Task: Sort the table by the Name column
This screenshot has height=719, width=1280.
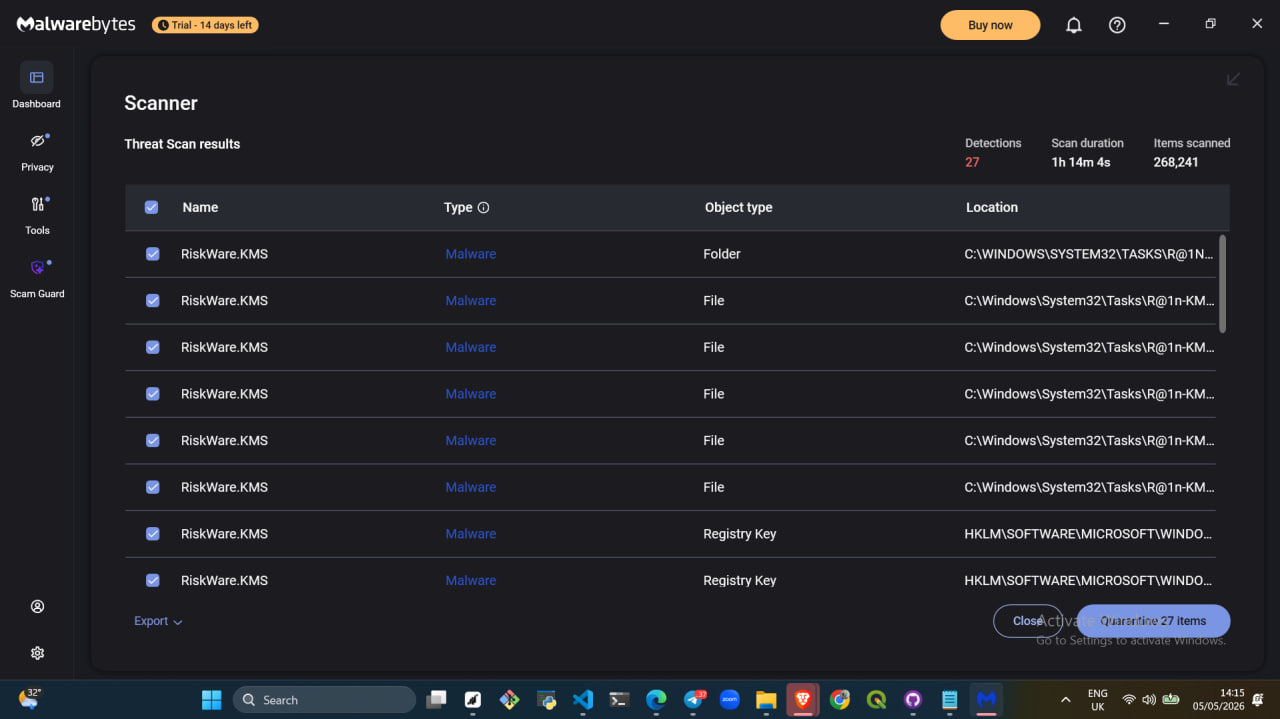Action: (x=200, y=207)
